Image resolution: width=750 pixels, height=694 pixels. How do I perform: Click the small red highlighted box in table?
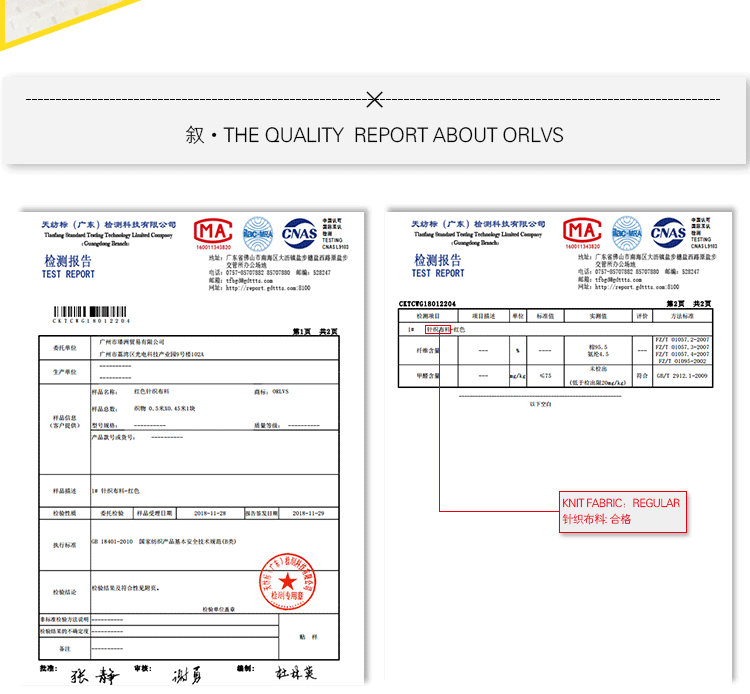pyautogui.click(x=438, y=330)
